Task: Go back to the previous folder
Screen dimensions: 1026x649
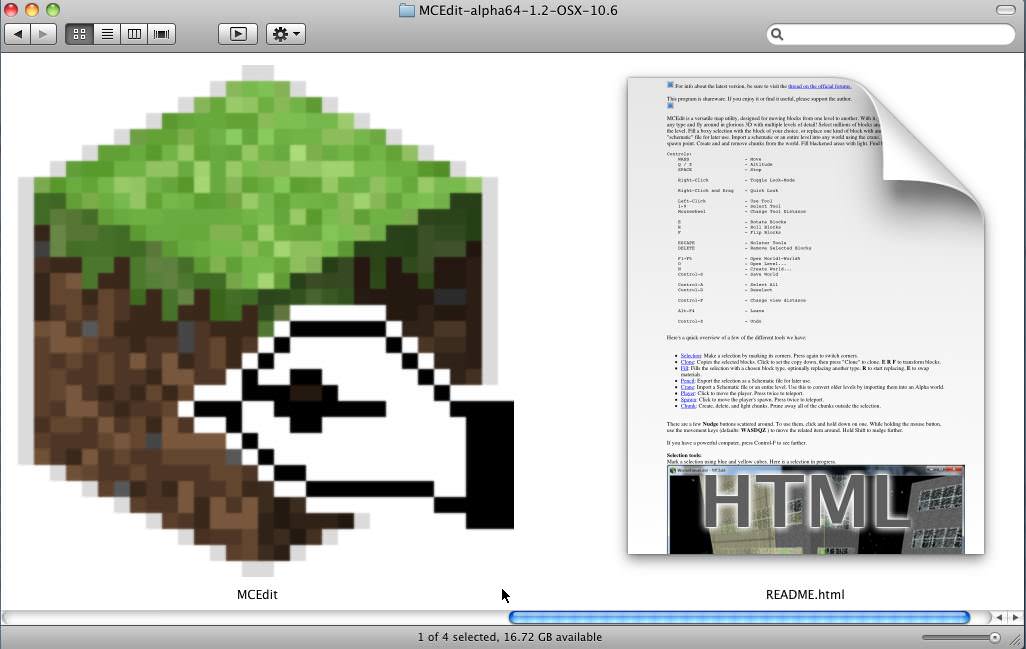Action: [18, 34]
